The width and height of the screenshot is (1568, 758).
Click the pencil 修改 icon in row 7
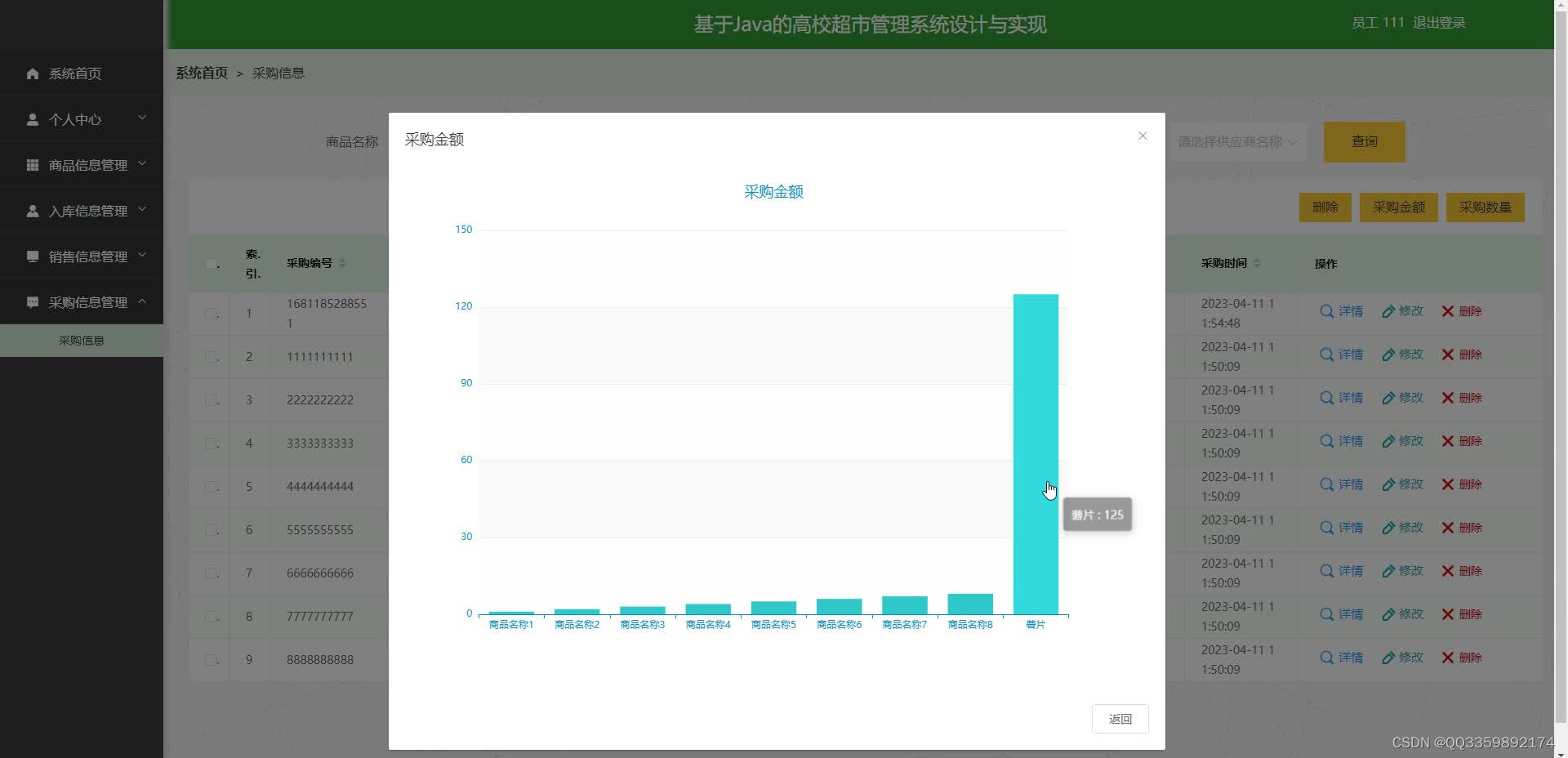click(x=1388, y=571)
